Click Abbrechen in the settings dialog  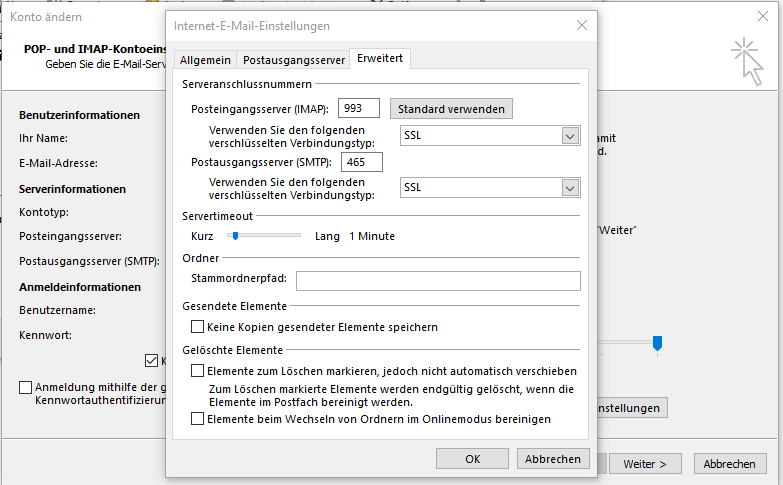pyautogui.click(x=552, y=459)
